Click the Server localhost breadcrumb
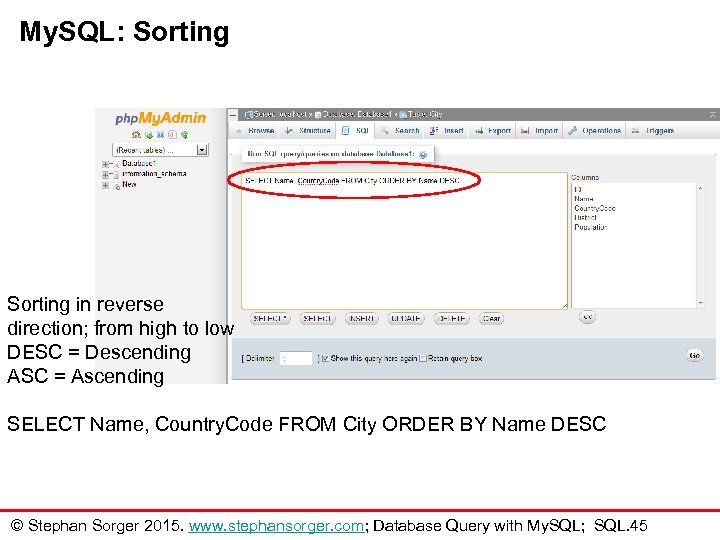 279,114
